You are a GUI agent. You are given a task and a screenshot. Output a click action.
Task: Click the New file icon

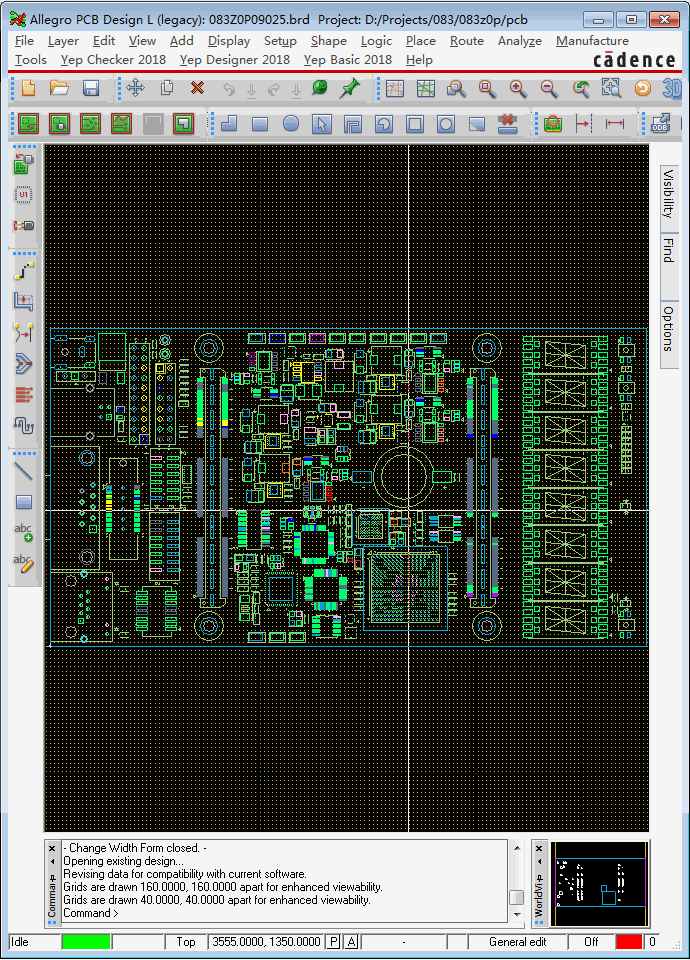pos(28,89)
